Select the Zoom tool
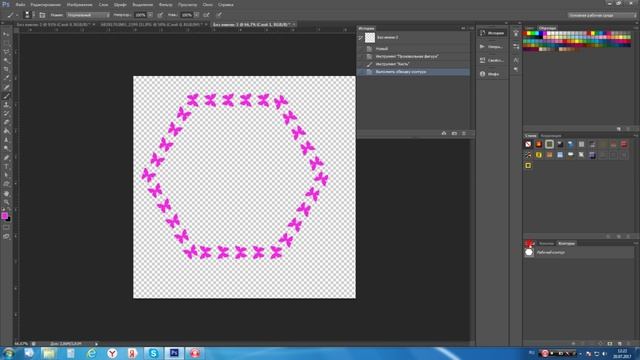Viewport: 640px width, 360px height. (x=7, y=202)
